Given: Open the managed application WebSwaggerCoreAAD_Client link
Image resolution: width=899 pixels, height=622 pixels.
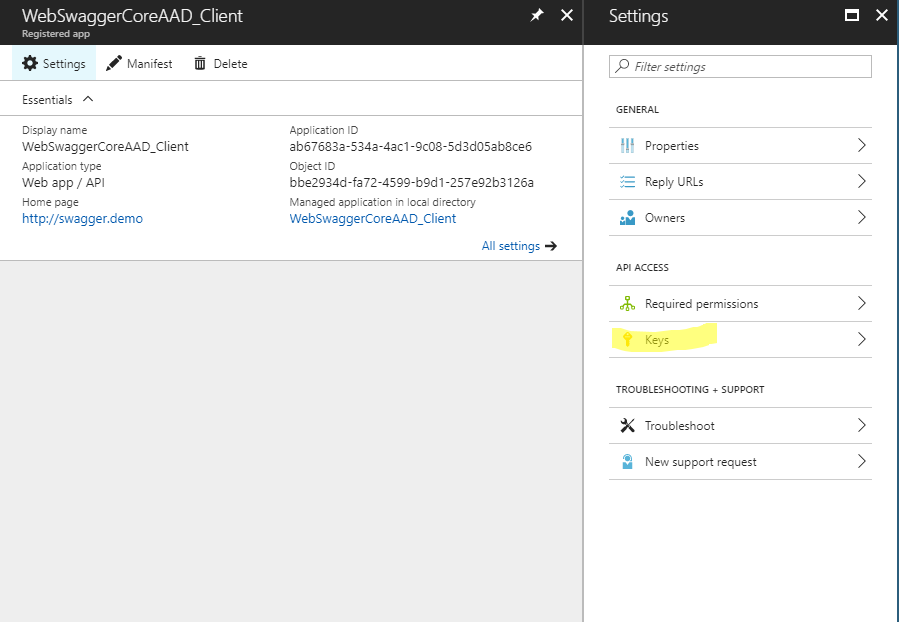Looking at the screenshot, I should tap(373, 218).
